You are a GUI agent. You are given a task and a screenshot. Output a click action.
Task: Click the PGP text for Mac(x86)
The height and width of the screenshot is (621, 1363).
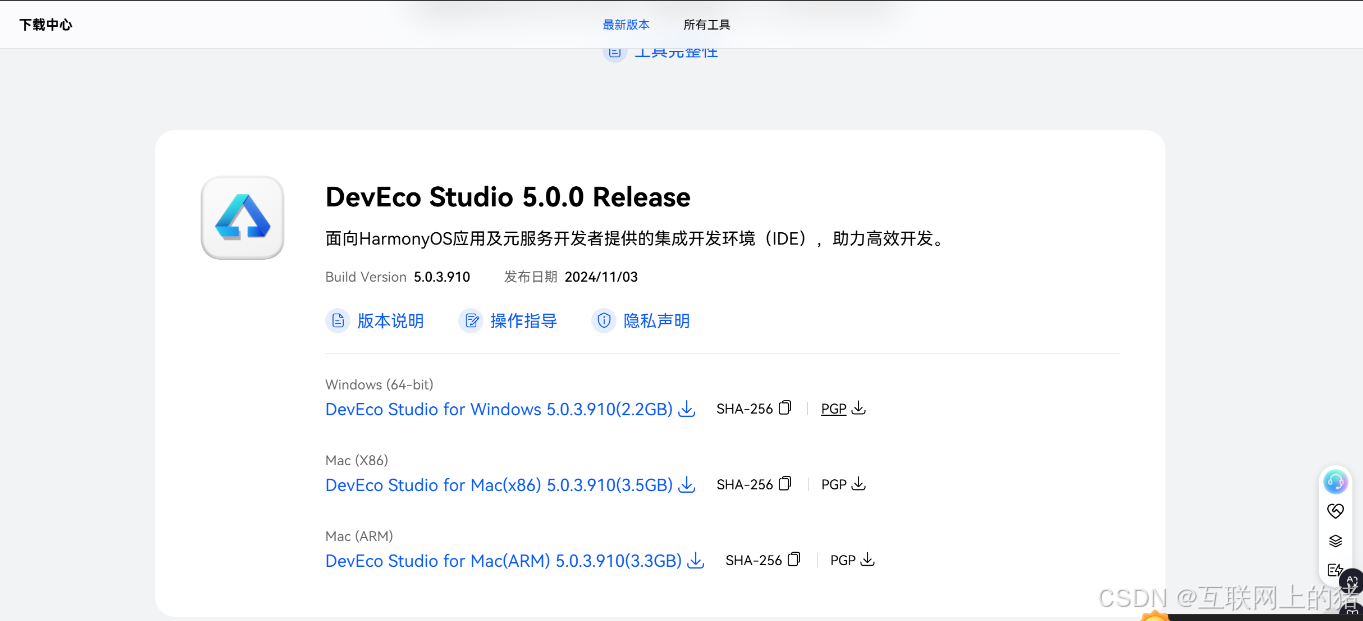tap(834, 485)
